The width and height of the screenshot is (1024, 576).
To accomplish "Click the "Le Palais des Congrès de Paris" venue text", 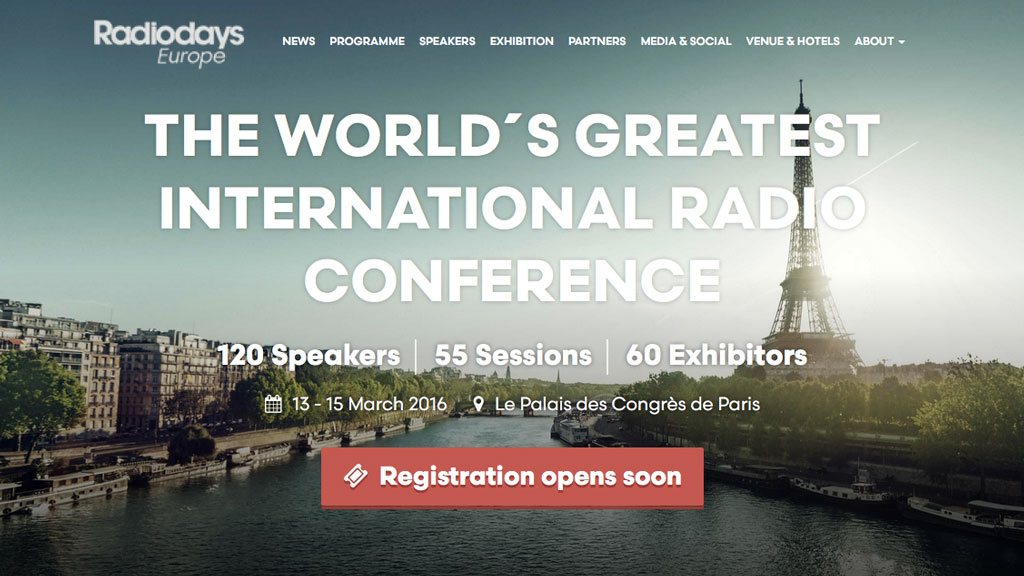I will tap(627, 405).
